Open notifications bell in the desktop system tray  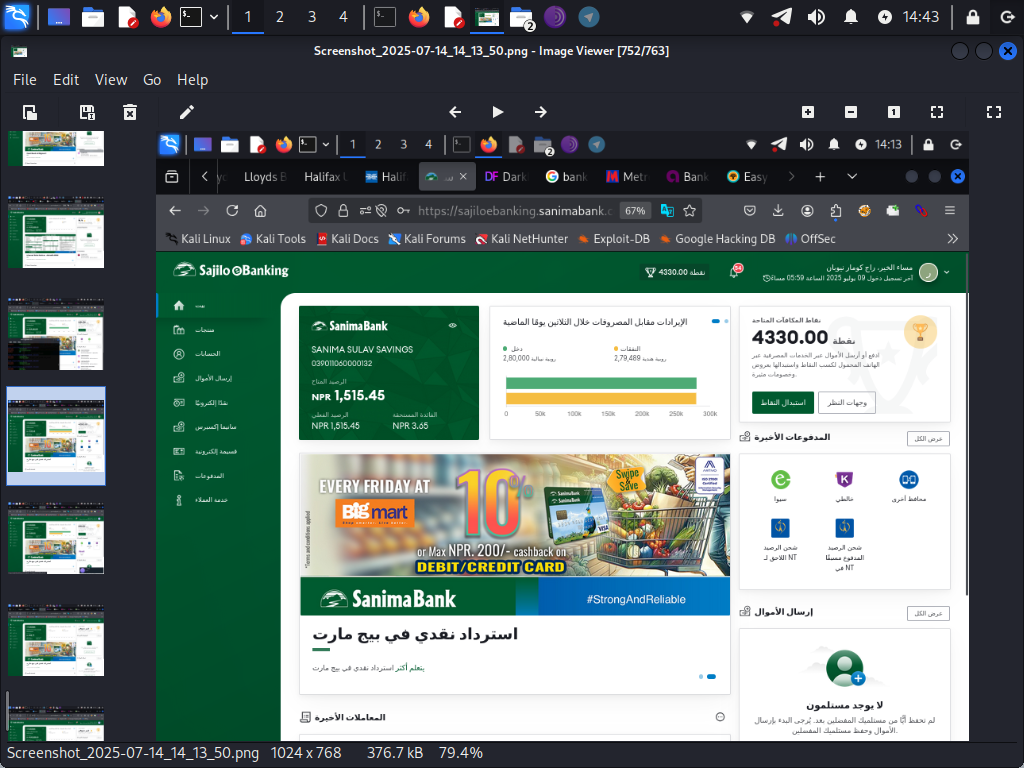(851, 17)
